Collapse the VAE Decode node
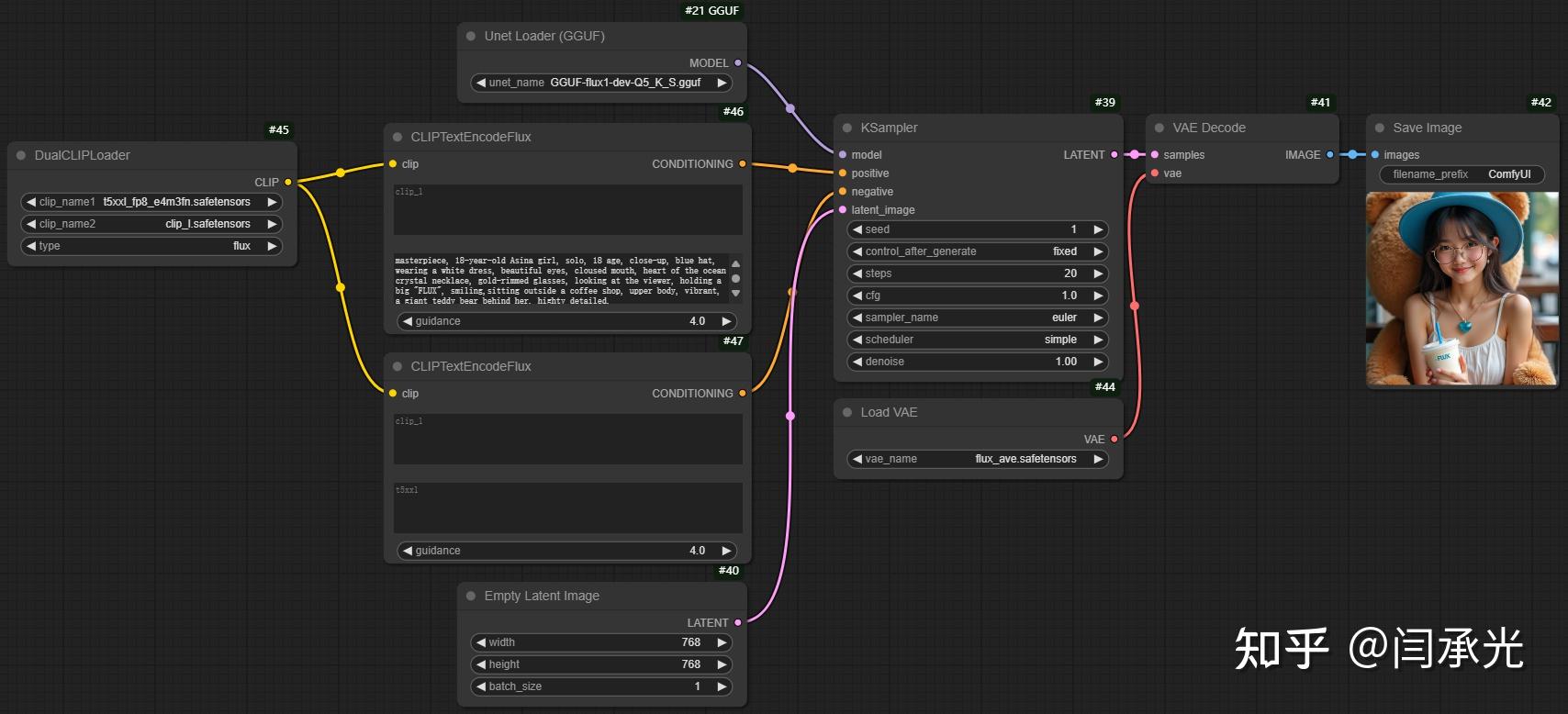 coord(1159,128)
